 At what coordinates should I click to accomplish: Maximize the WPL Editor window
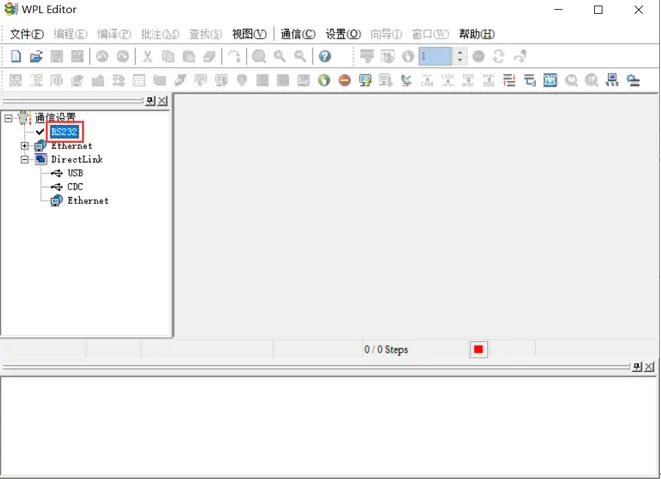(598, 10)
